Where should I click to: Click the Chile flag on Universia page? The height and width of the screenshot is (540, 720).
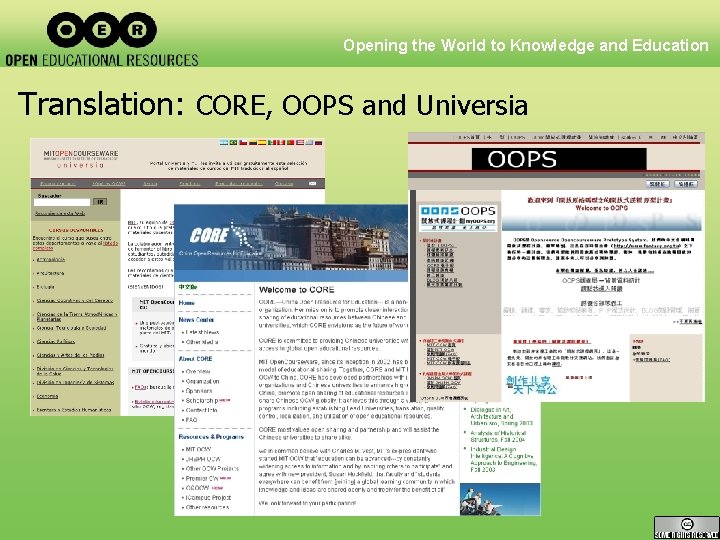click(243, 142)
